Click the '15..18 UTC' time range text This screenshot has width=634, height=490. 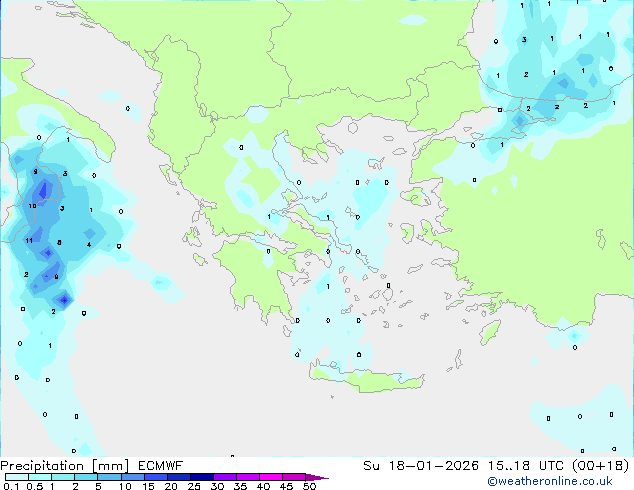(526, 466)
